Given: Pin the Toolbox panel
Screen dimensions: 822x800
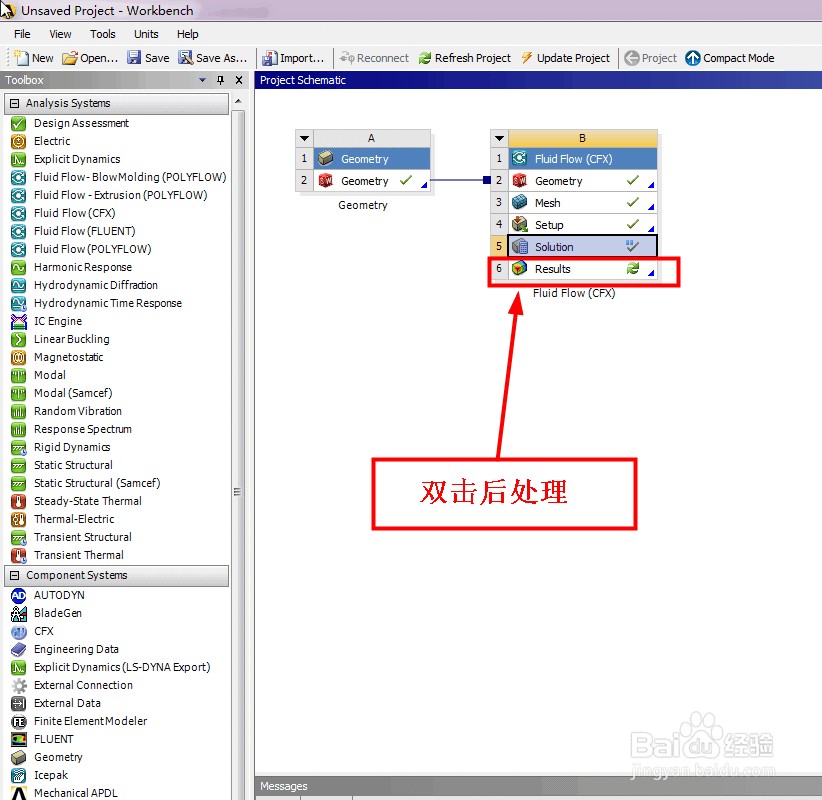Looking at the screenshot, I should pyautogui.click(x=220, y=80).
